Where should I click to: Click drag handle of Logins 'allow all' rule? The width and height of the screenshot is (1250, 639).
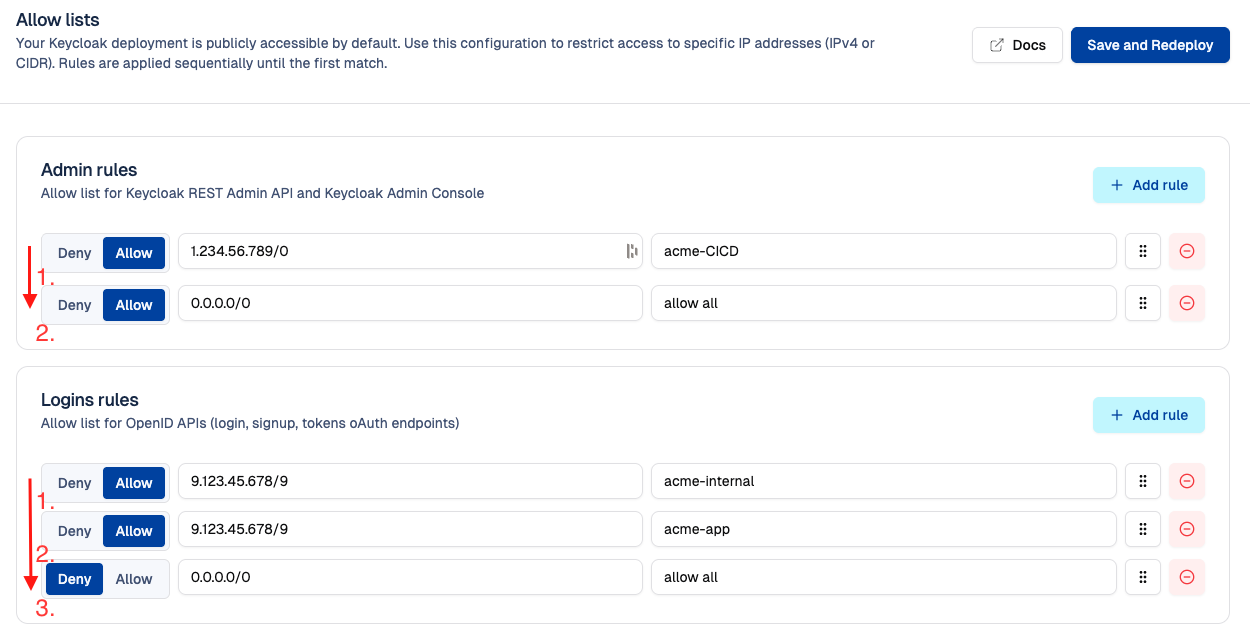click(1142, 577)
